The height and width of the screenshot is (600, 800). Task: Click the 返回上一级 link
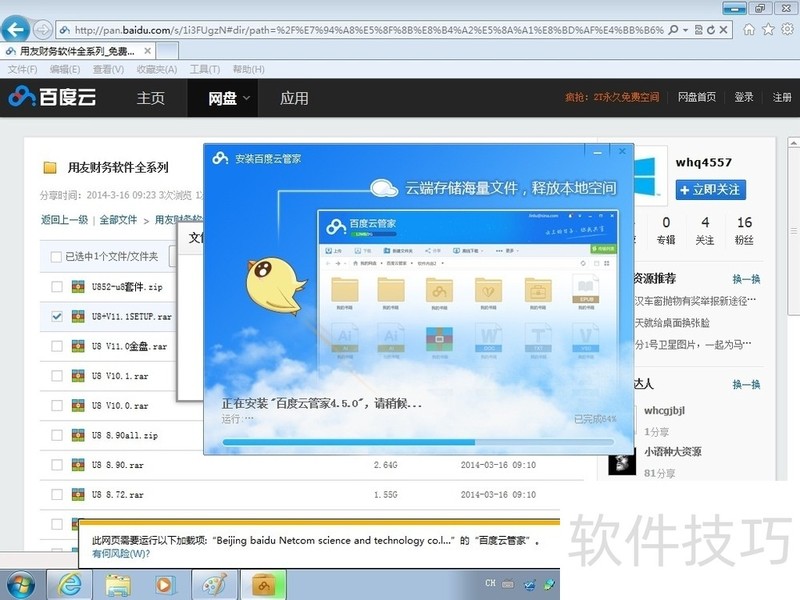[64, 220]
